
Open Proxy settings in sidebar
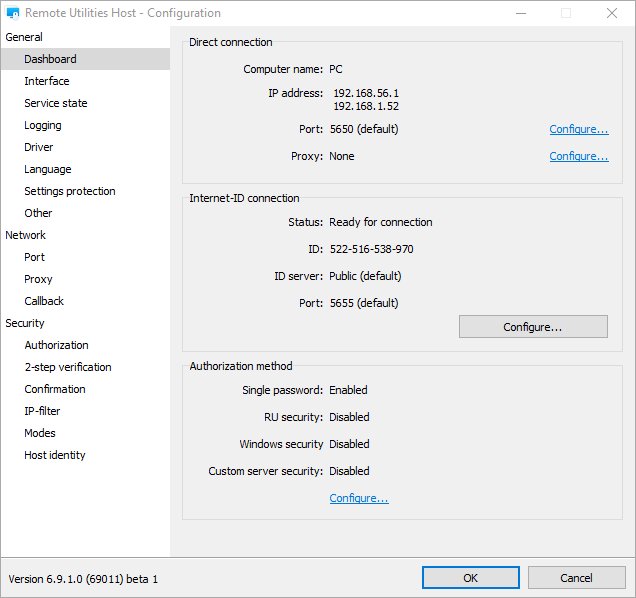38,279
